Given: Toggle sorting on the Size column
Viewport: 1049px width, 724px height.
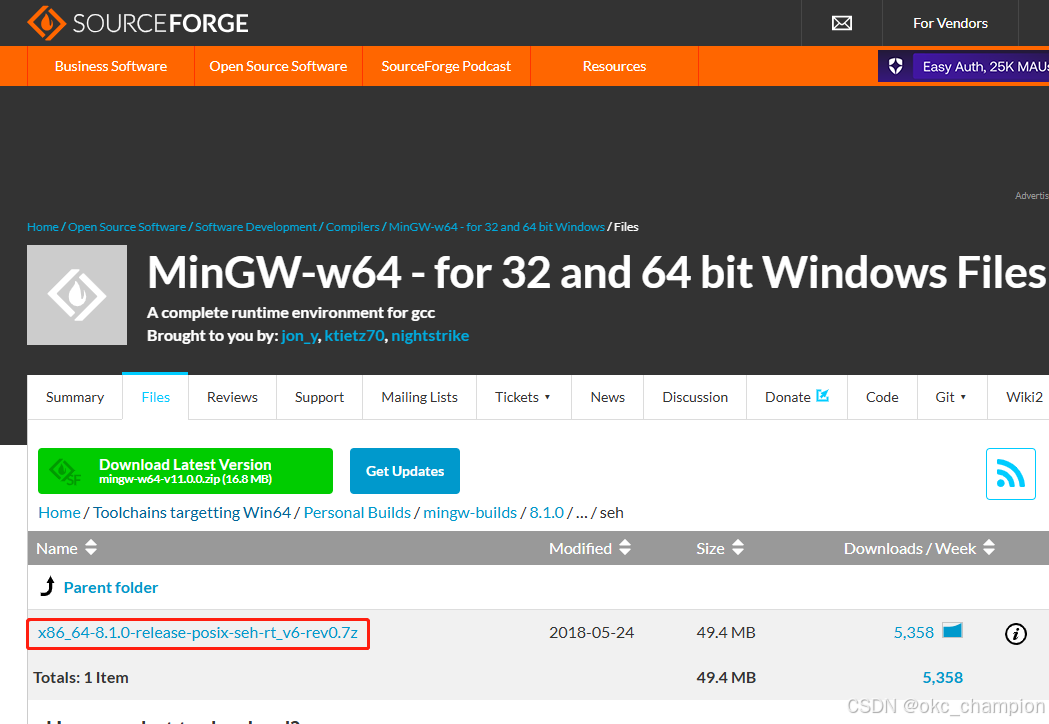Looking at the screenshot, I should point(738,548).
